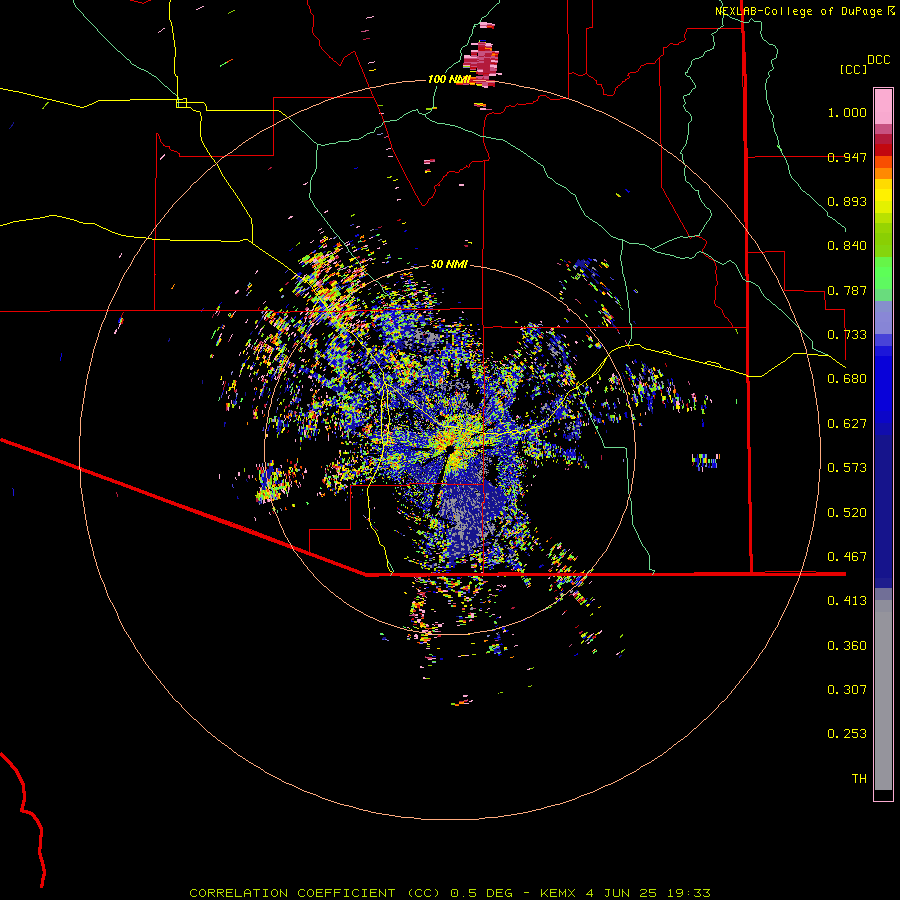Viewport: 900px width, 900px height.
Task: Click the magenta echo cluster above 100 NMI label
Action: click(482, 62)
